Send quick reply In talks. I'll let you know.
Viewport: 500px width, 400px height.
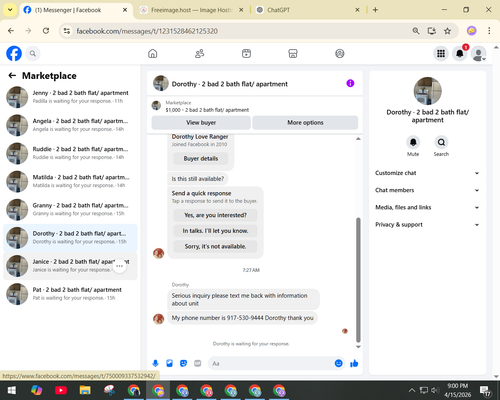point(215,231)
